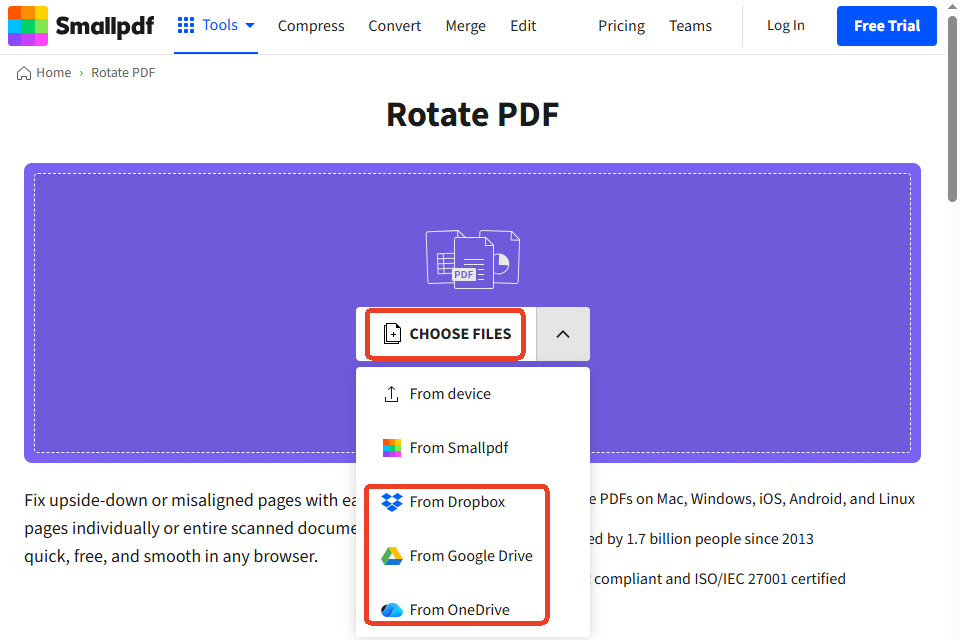Click the page vertical scrollbar thumb
Screen dimensions: 960x640
pyautogui.click(x=952, y=109)
